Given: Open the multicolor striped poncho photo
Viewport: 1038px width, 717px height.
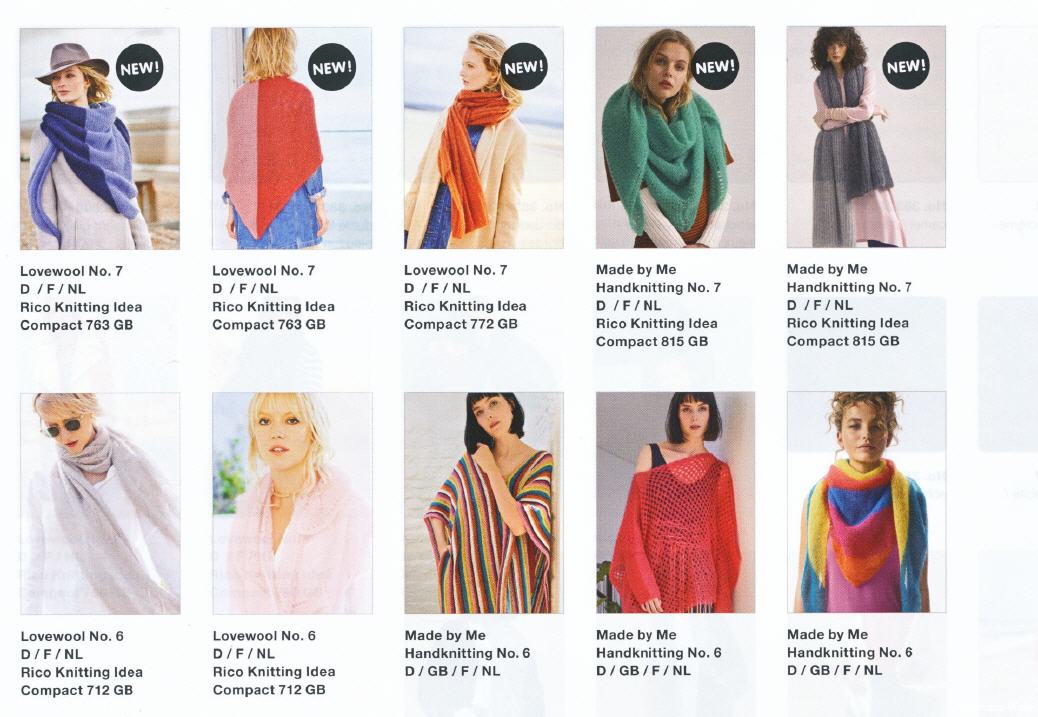Looking at the screenshot, I should [x=484, y=502].
